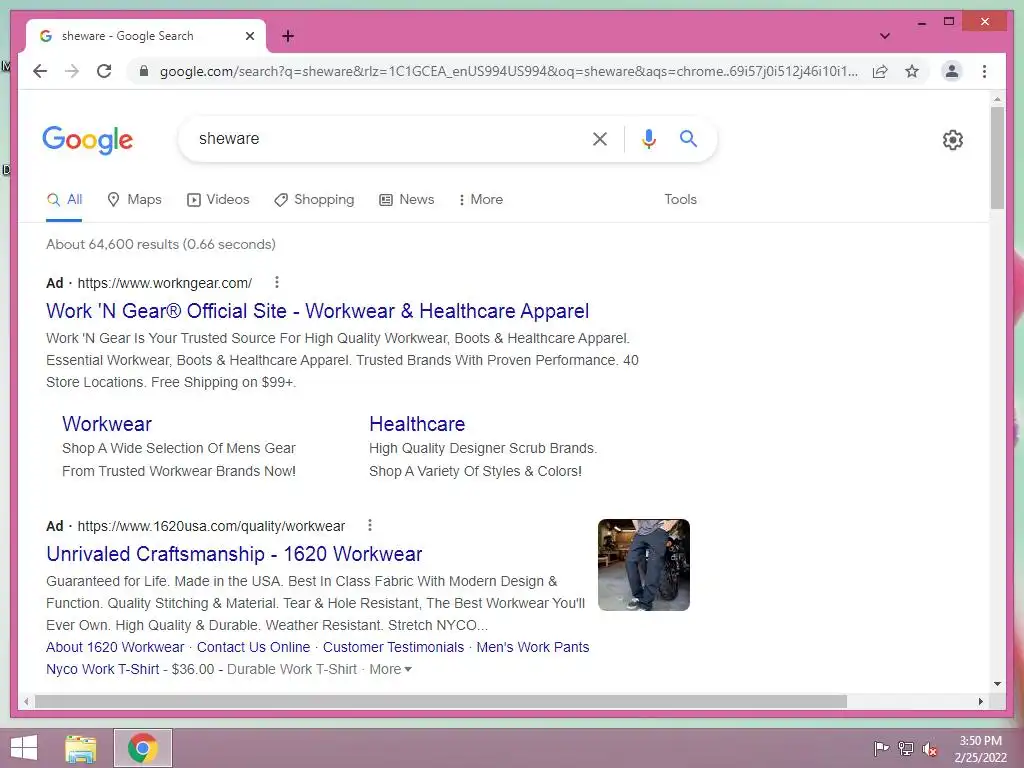
Task: Click the muted volume icon in tray
Action: [x=930, y=748]
